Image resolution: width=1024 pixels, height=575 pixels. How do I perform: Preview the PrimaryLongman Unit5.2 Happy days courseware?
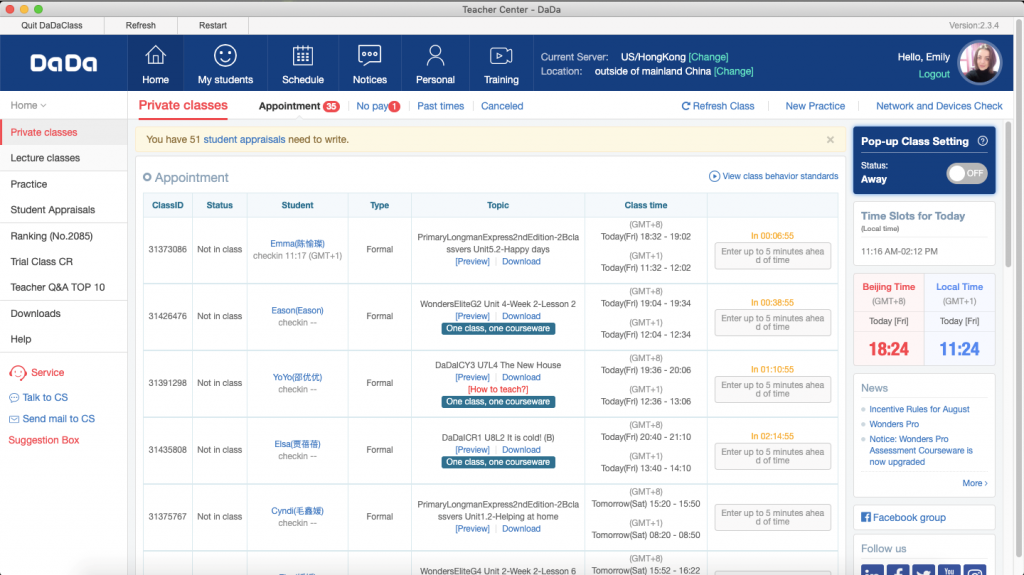coord(472,261)
